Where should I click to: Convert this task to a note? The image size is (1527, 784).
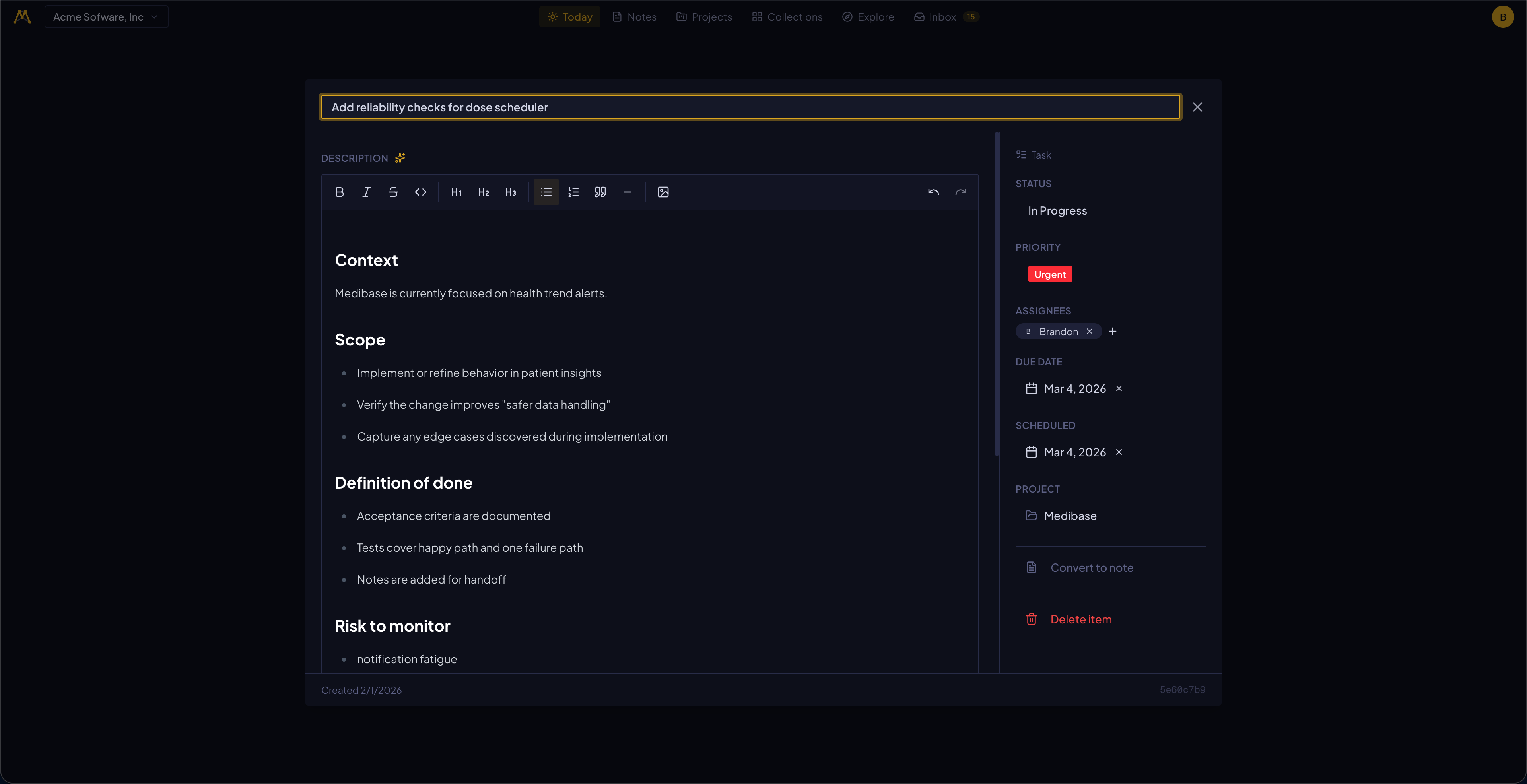click(1092, 567)
